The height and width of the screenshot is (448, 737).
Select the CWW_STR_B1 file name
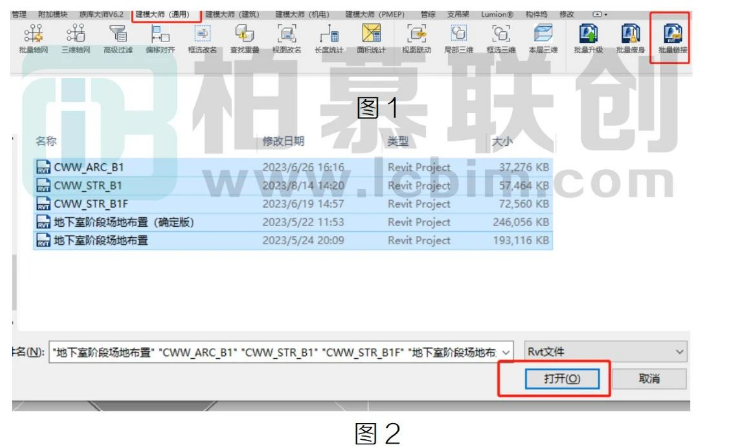88,185
